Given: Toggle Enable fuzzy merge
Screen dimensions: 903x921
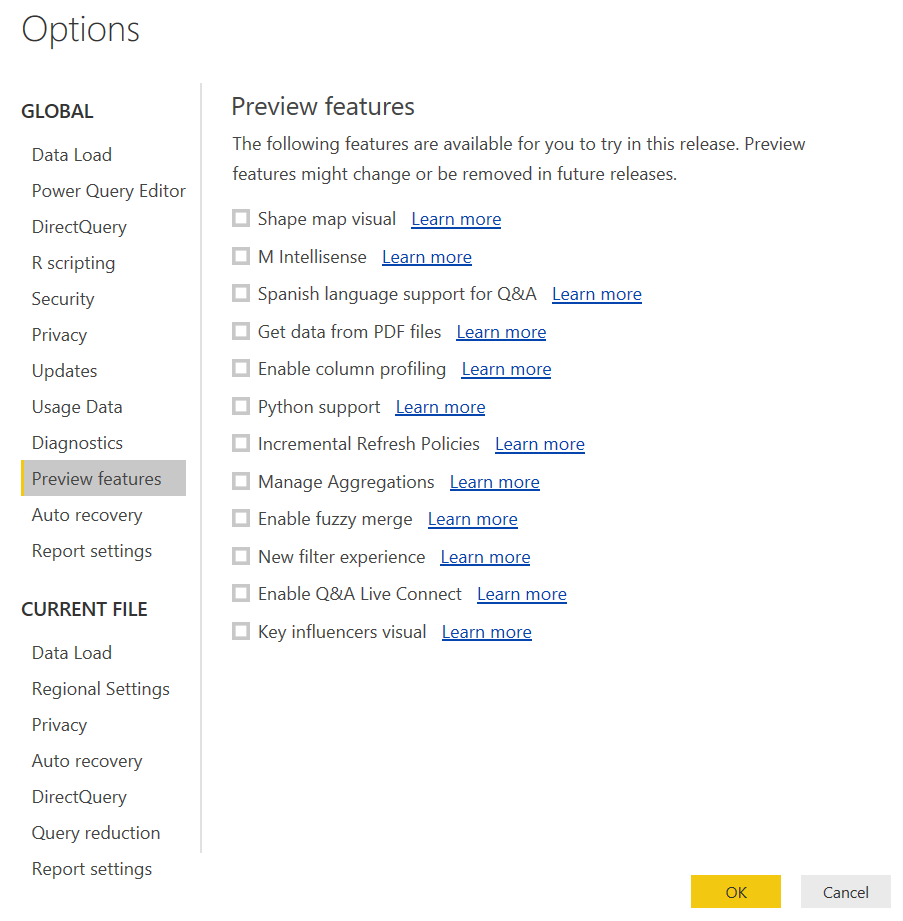Looking at the screenshot, I should [x=241, y=518].
